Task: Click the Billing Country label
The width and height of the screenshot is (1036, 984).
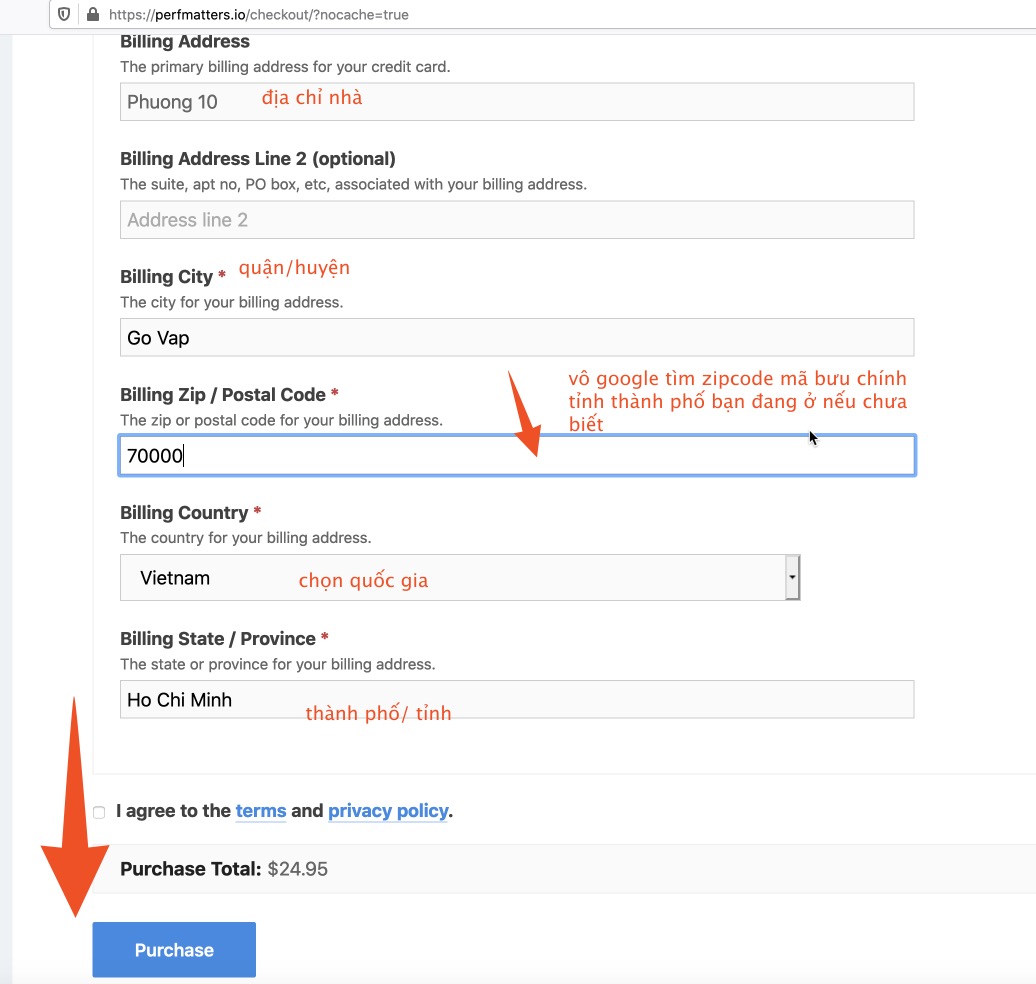Action: coord(184,513)
